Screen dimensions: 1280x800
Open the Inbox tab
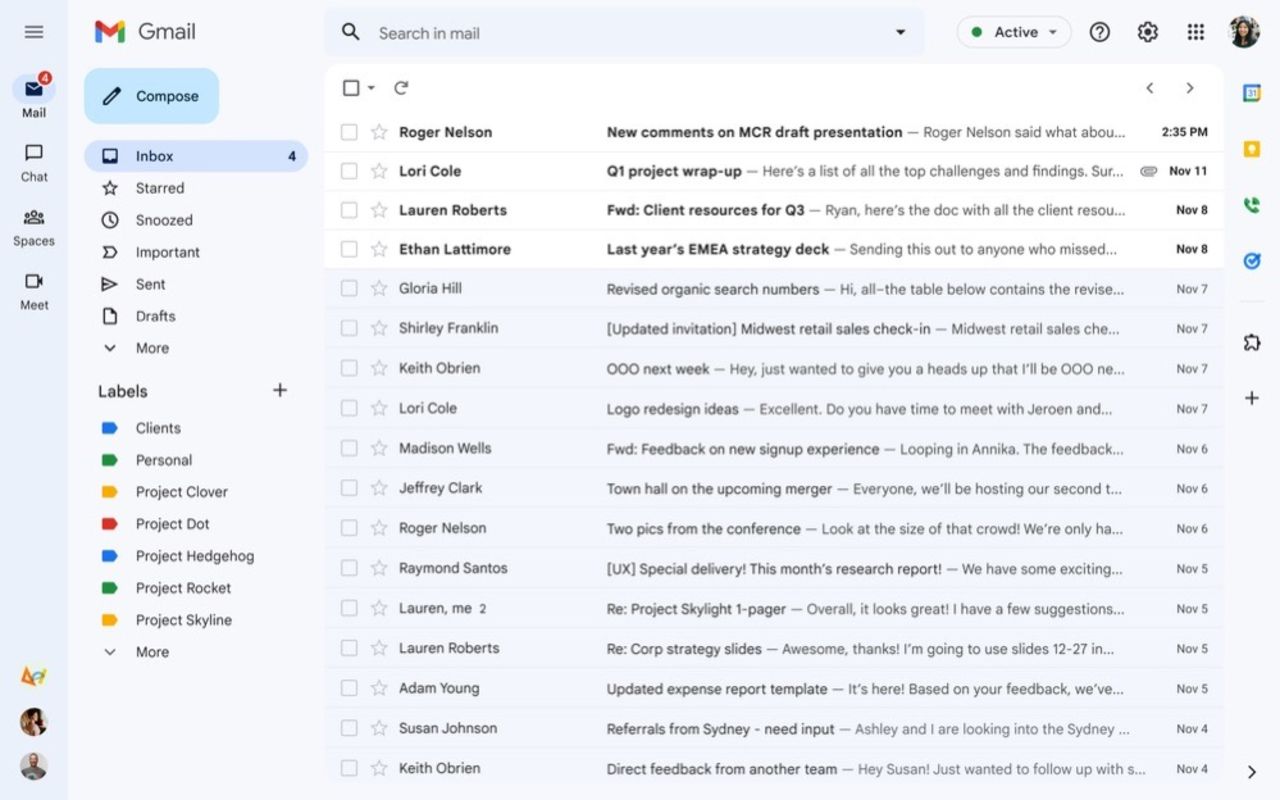point(154,156)
